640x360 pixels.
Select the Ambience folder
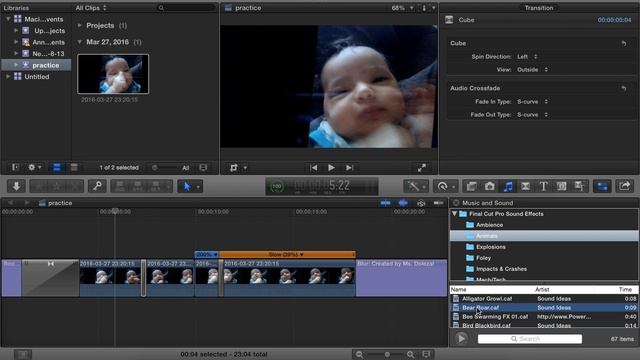pos(484,225)
